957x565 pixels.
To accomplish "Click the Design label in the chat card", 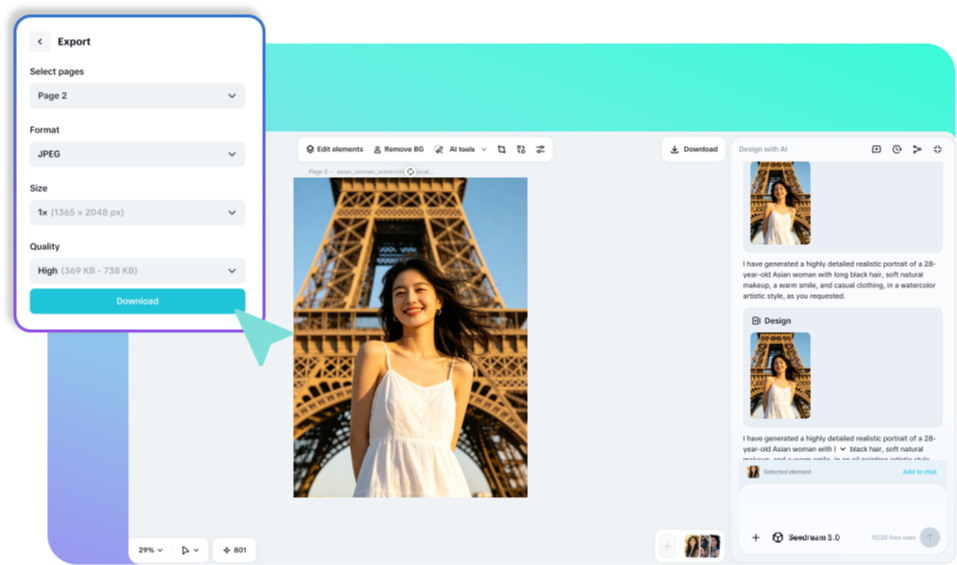I will coord(771,320).
